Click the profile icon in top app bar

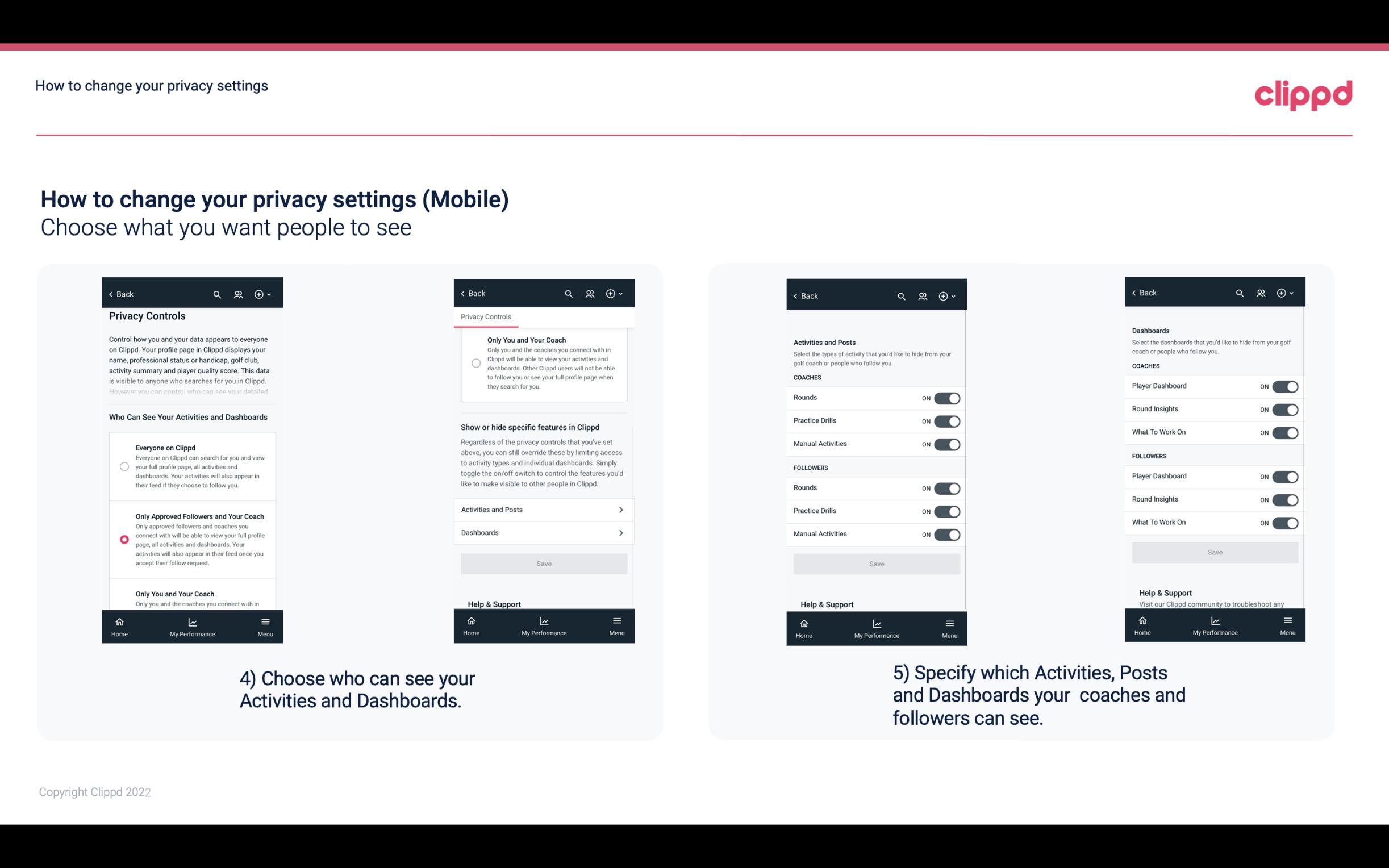tap(238, 294)
